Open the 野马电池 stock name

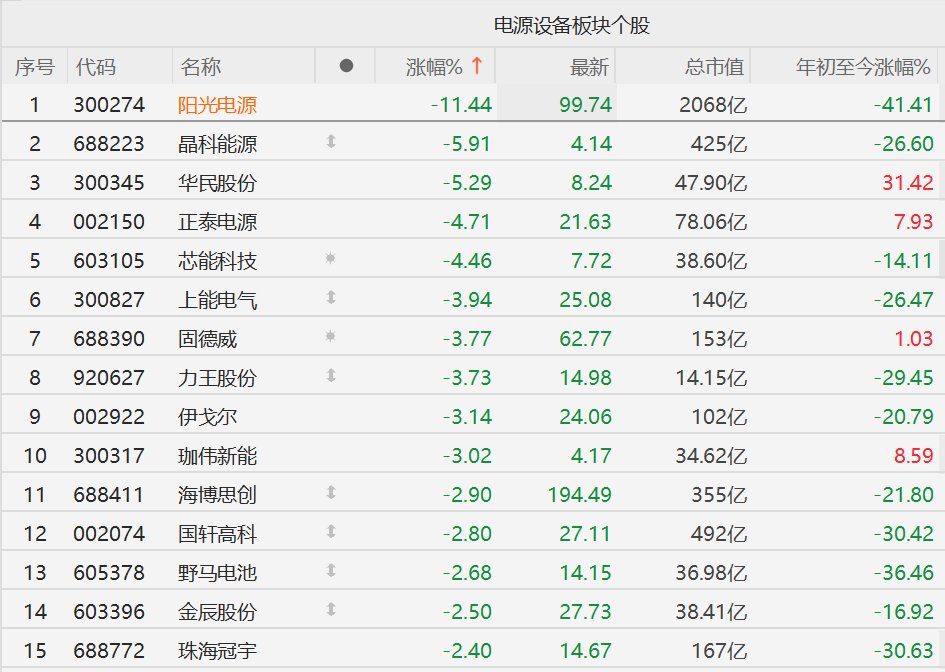click(218, 573)
